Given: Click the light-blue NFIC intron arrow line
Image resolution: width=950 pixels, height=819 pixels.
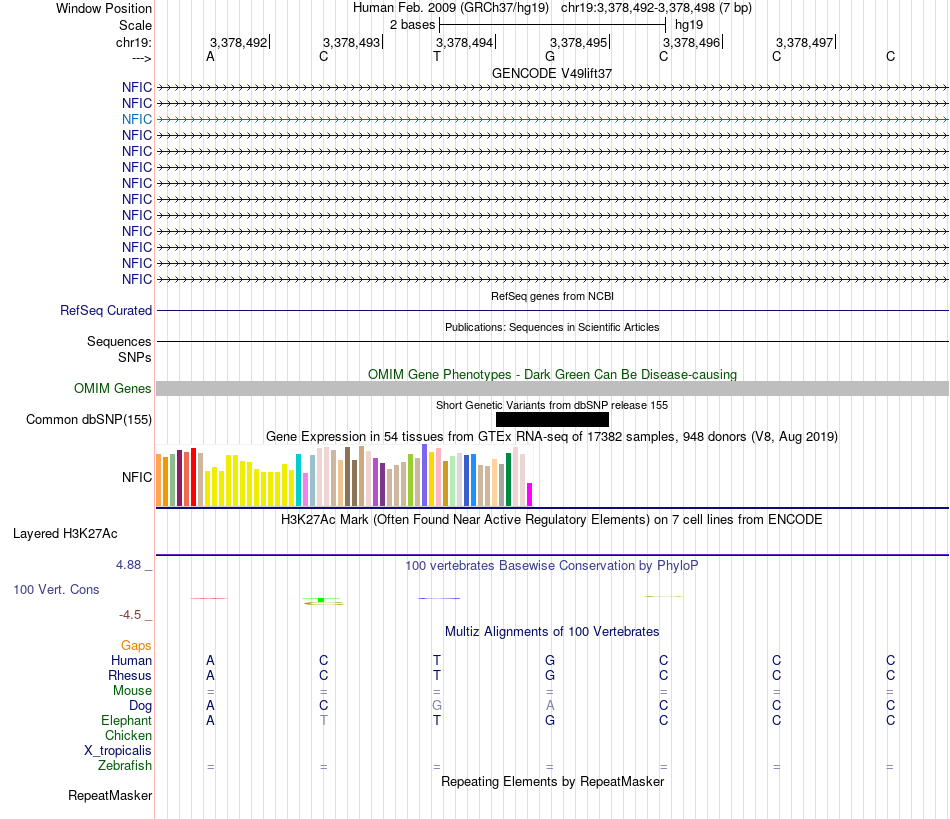Looking at the screenshot, I should click(553, 119).
